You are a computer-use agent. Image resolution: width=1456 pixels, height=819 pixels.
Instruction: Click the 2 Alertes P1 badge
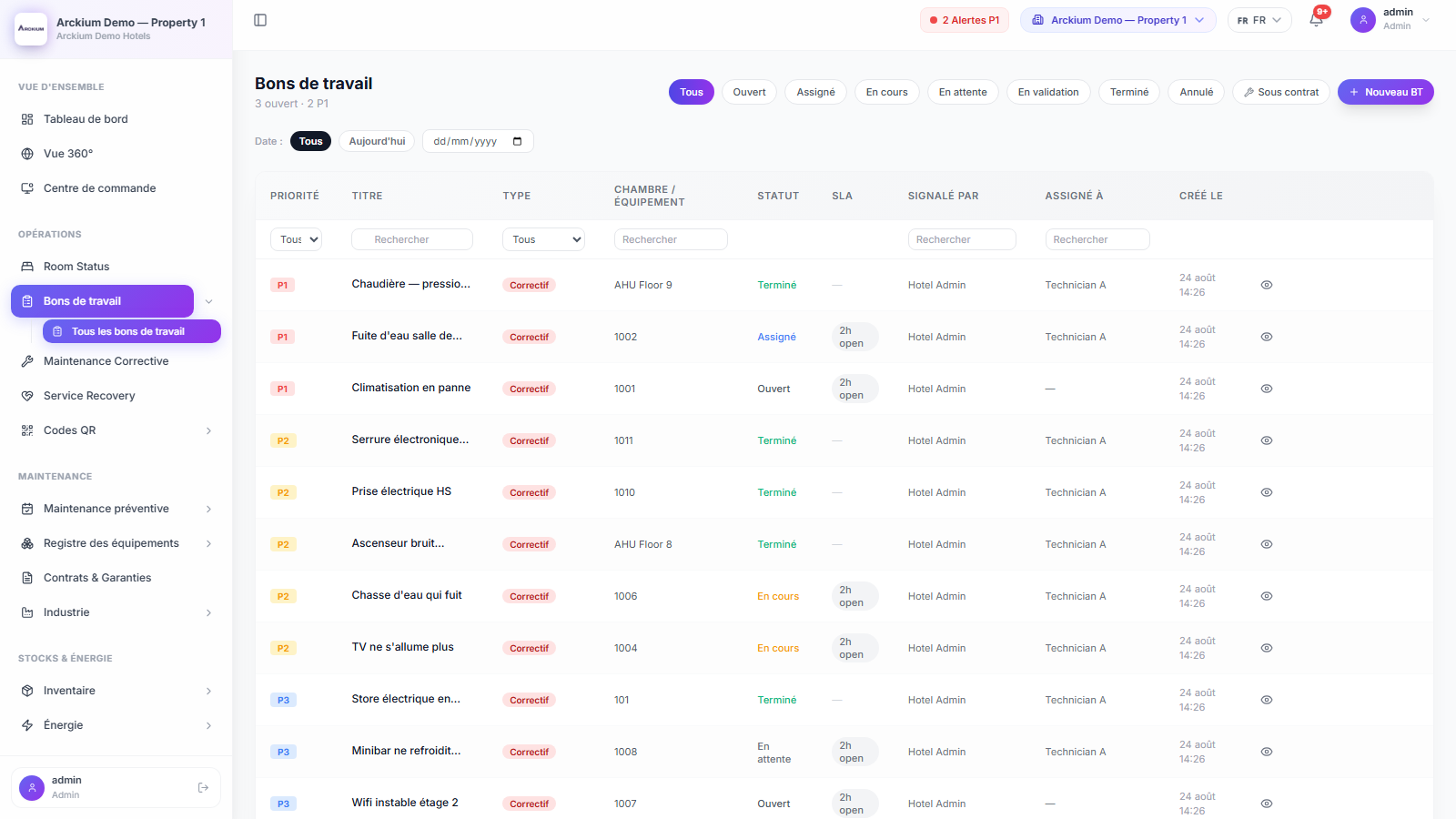point(965,20)
